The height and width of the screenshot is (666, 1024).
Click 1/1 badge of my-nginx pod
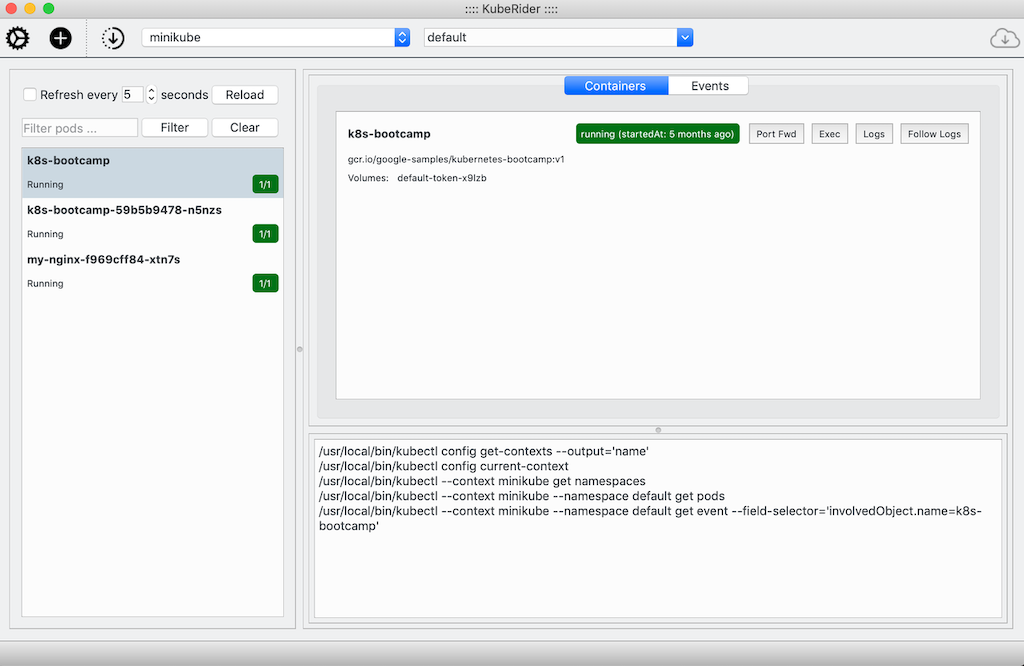pyautogui.click(x=265, y=283)
